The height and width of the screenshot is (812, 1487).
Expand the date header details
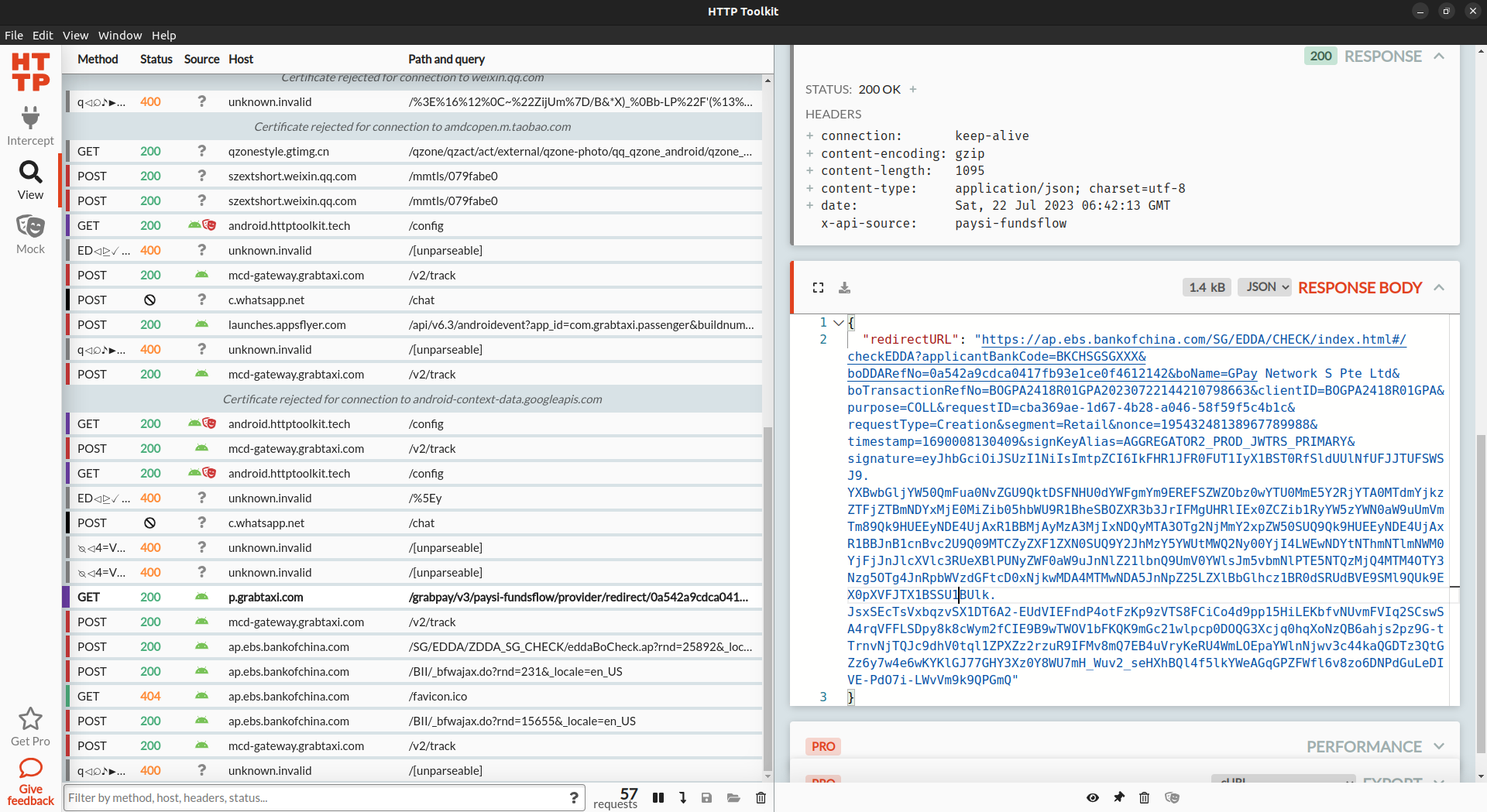coord(810,205)
